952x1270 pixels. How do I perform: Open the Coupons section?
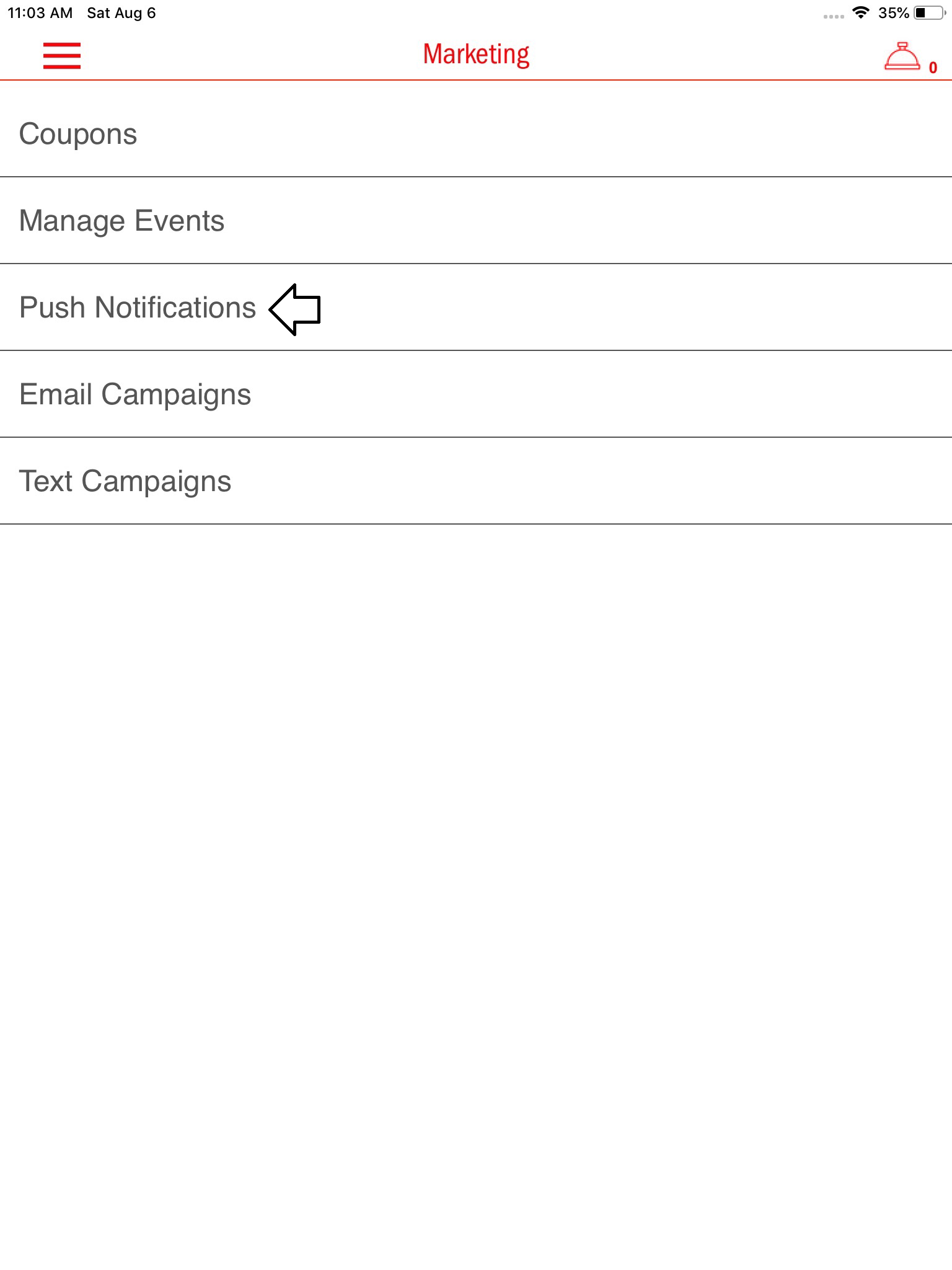tap(78, 134)
